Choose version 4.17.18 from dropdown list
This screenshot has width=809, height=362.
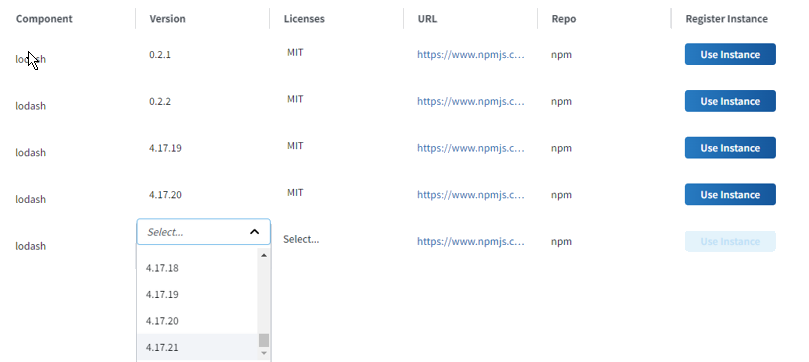tap(197, 268)
